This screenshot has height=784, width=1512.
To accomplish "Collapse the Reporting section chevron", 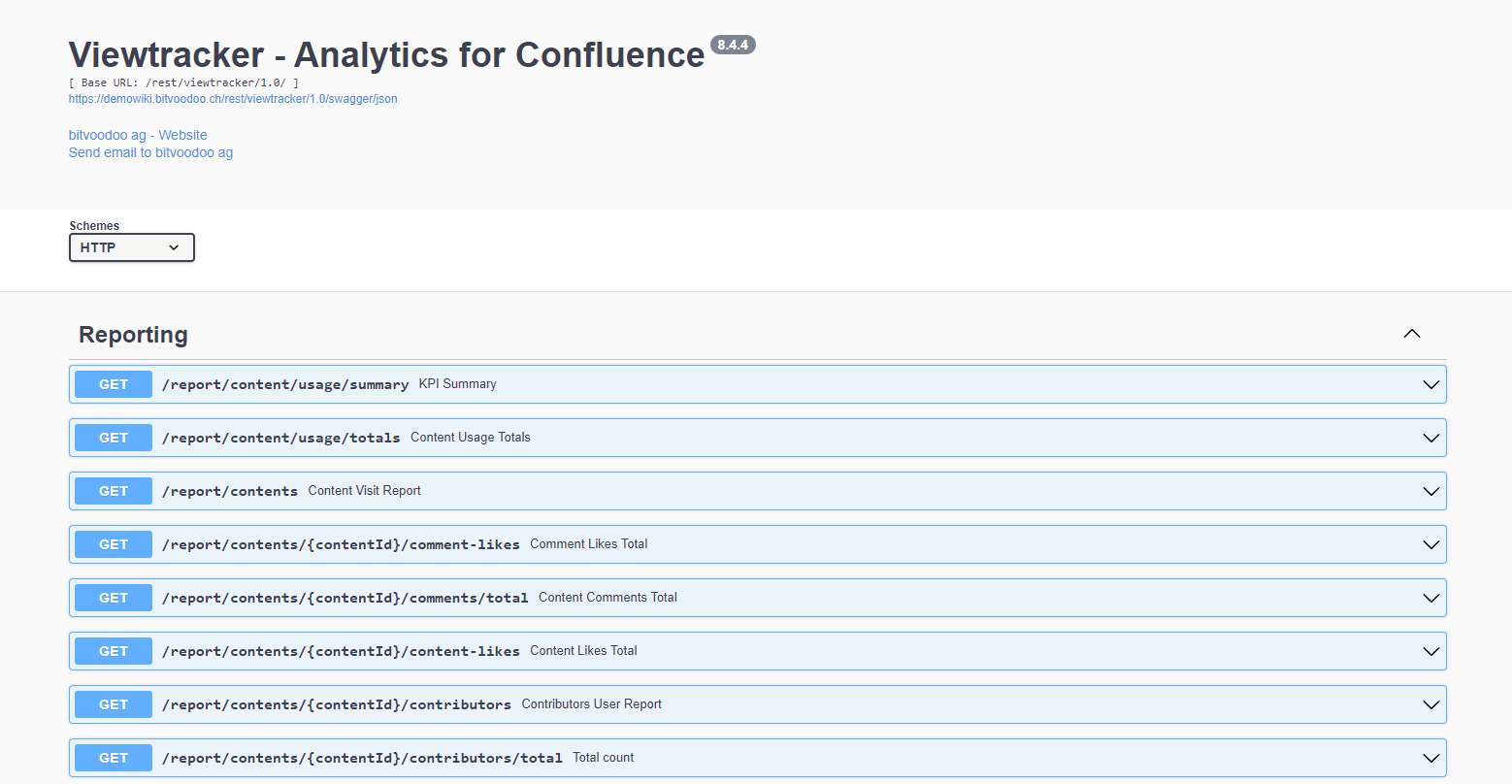I will coord(1411,334).
